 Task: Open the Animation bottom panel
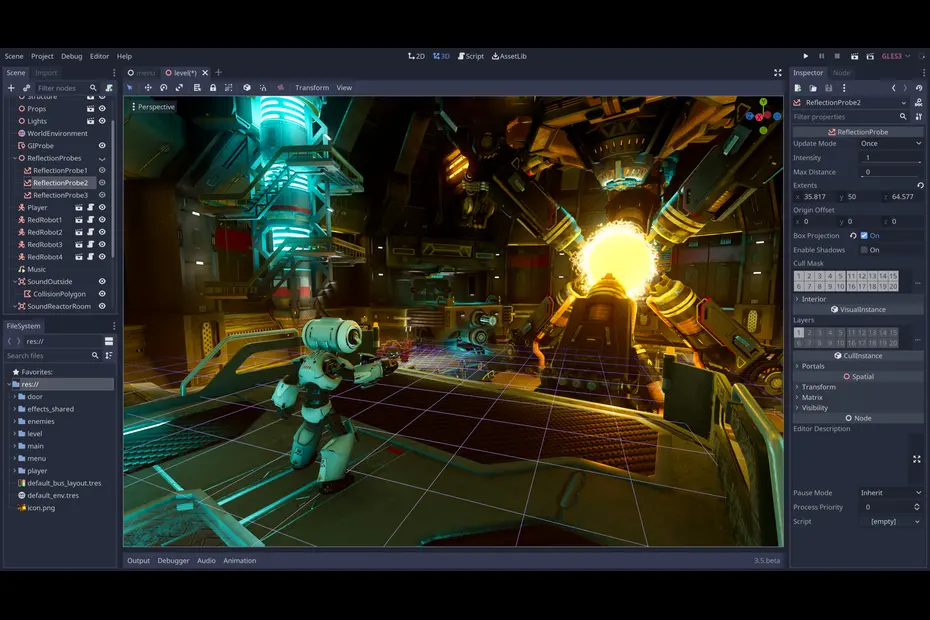pyautogui.click(x=240, y=560)
